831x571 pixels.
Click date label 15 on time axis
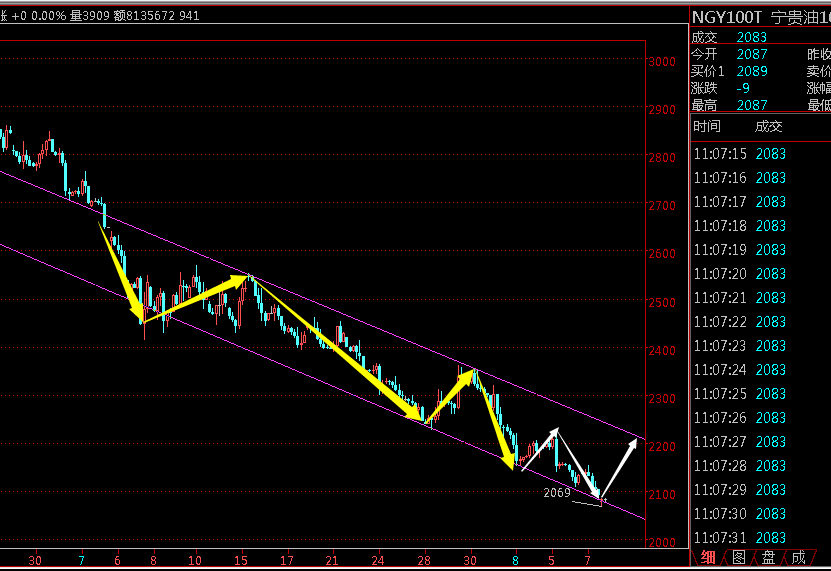pos(241,560)
